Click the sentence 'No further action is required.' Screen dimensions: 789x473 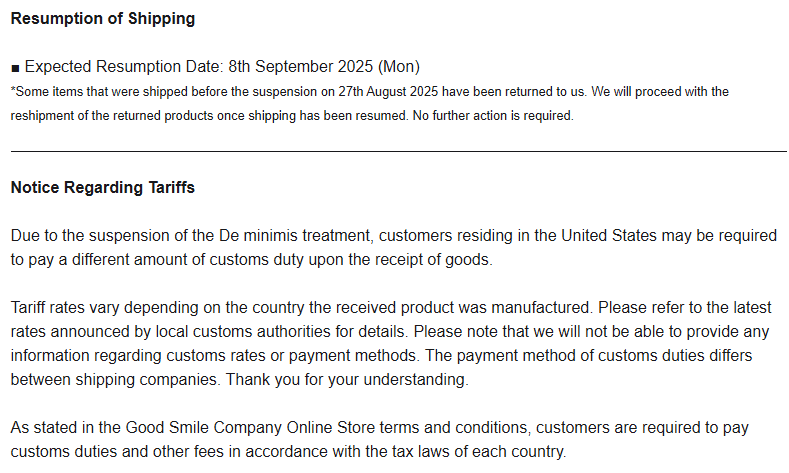tap(493, 116)
